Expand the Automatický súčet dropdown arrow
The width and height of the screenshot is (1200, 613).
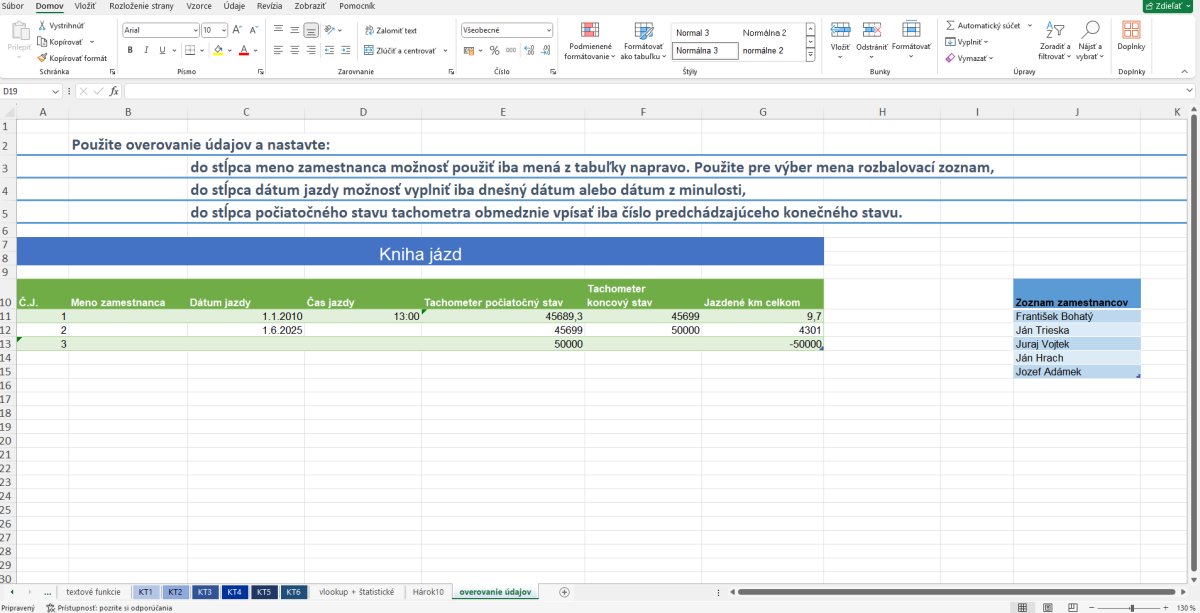tap(1029, 26)
